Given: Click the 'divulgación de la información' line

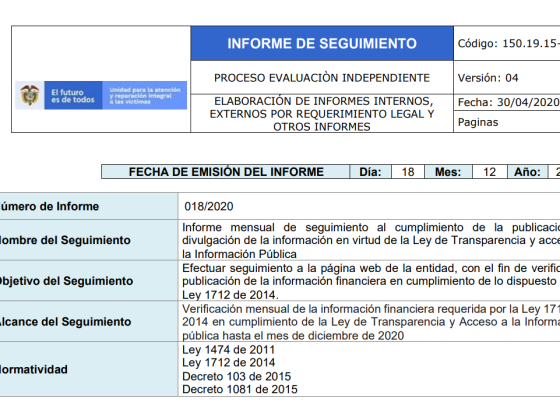Looking at the screenshot, I should click(x=371, y=240).
